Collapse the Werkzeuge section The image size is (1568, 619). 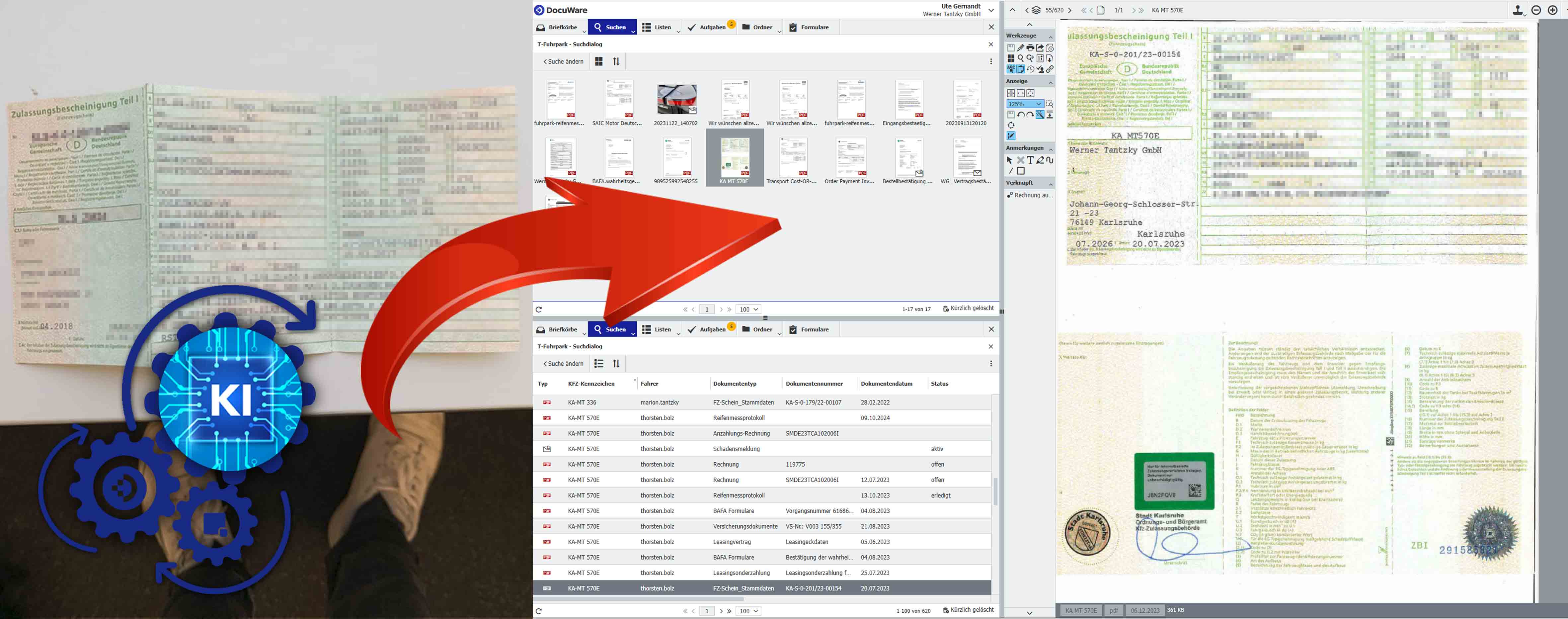pos(1051,37)
